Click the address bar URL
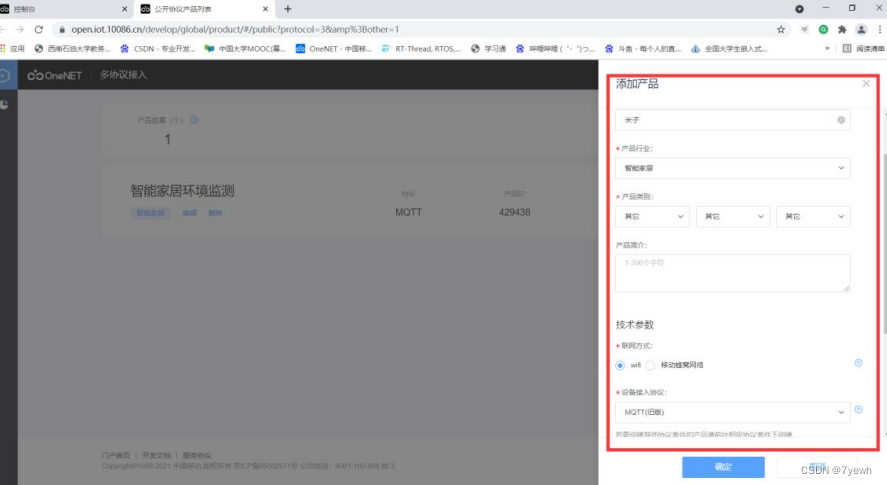Screen dimensions: 887x485 pos(235,29)
